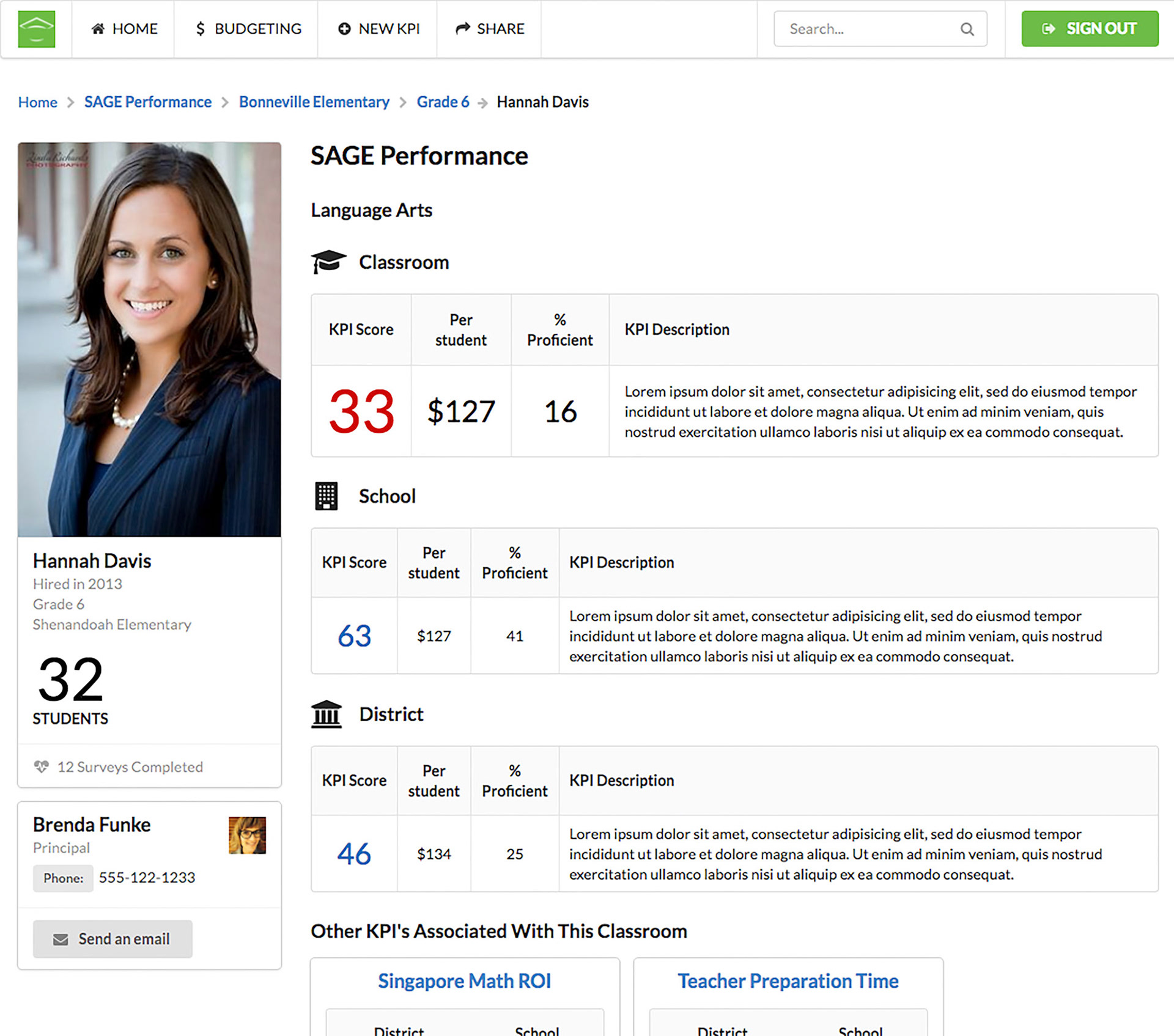Click Brenda Funke's profile thumbnail

tap(247, 835)
